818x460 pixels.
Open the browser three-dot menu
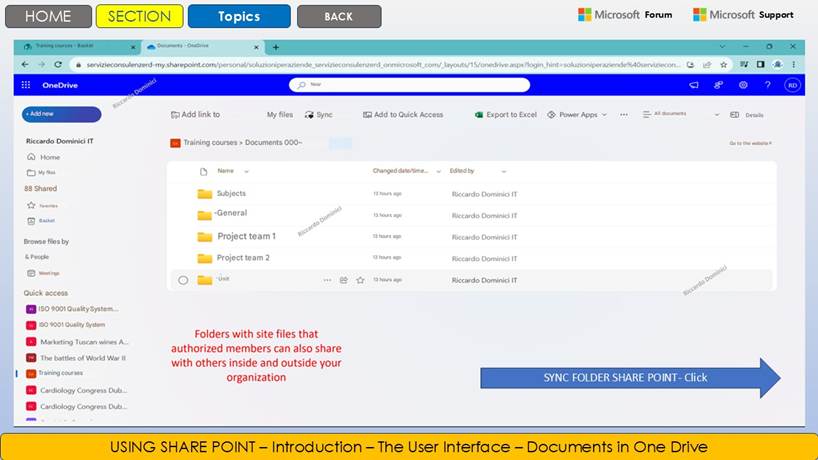click(x=793, y=65)
